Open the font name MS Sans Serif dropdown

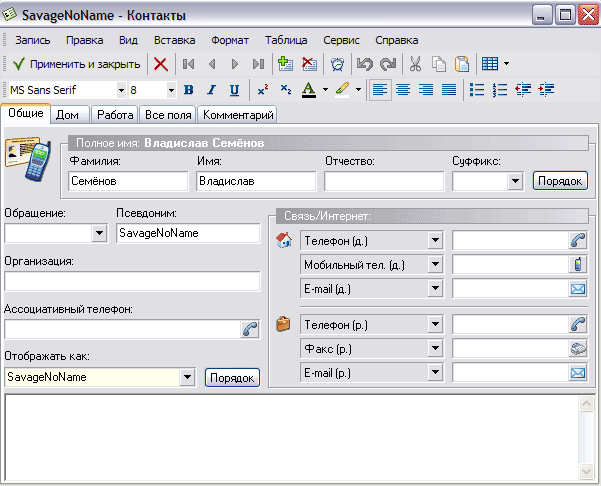119,90
